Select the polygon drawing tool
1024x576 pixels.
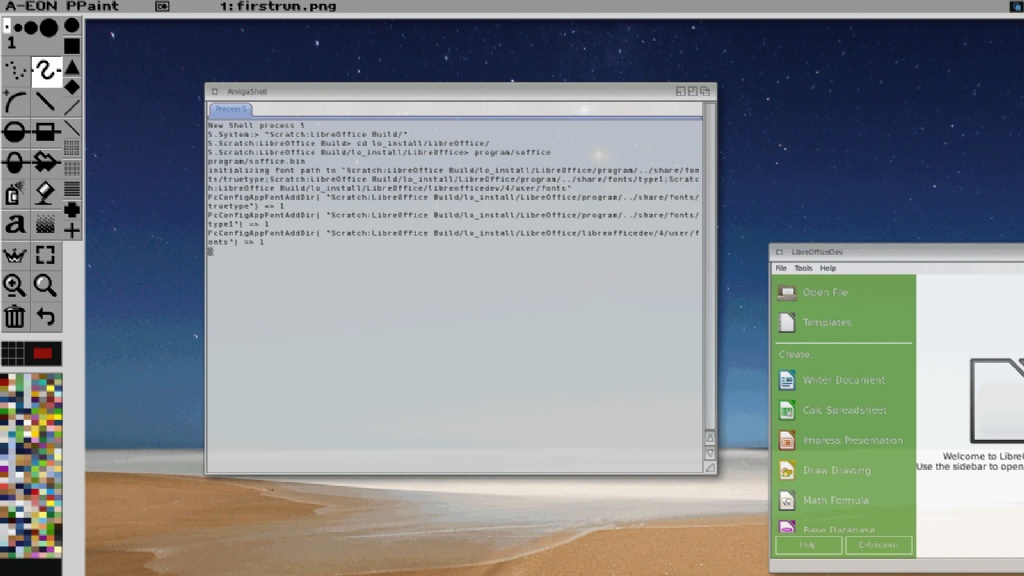(46, 162)
